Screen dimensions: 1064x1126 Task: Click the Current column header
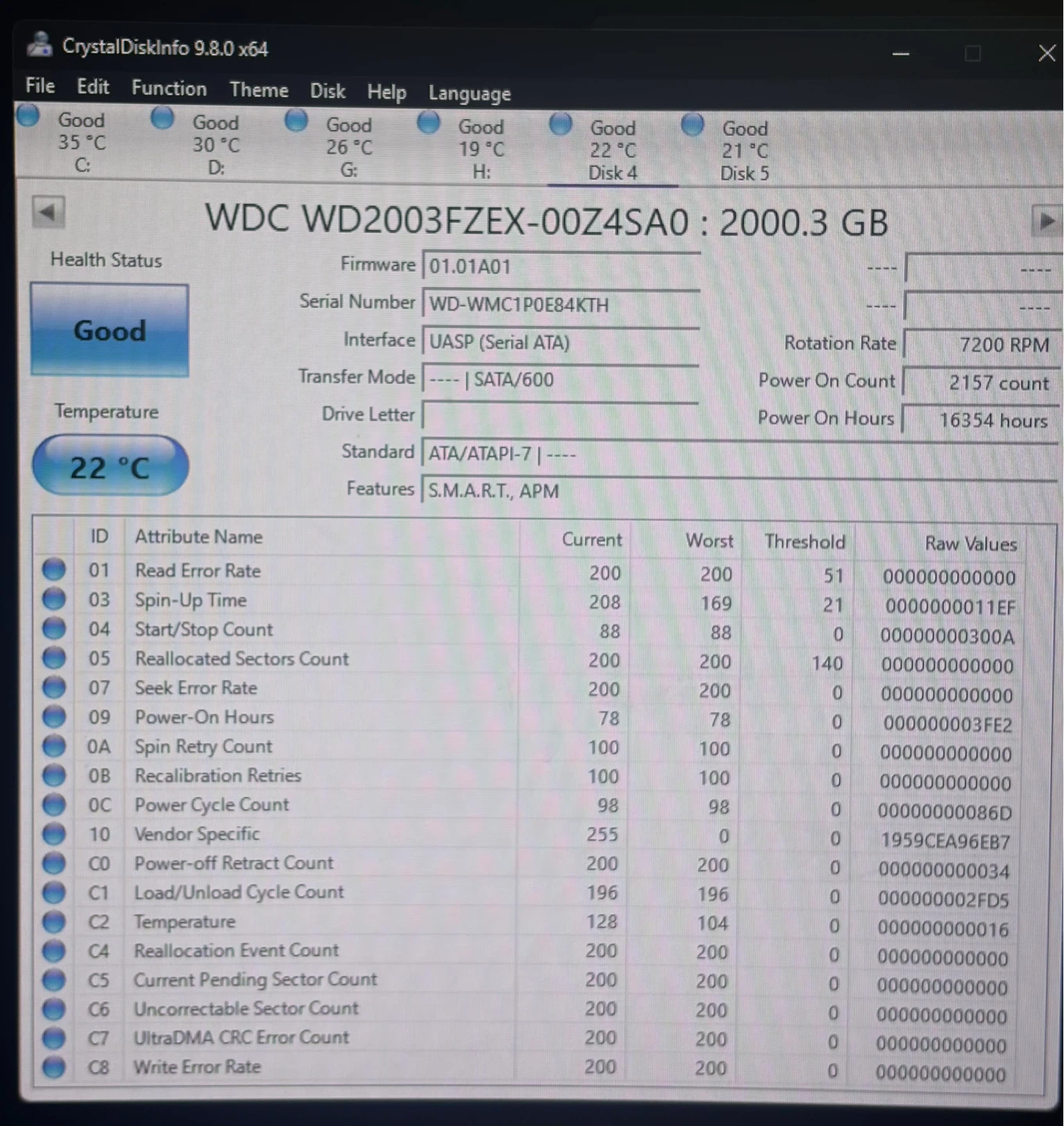coord(592,540)
